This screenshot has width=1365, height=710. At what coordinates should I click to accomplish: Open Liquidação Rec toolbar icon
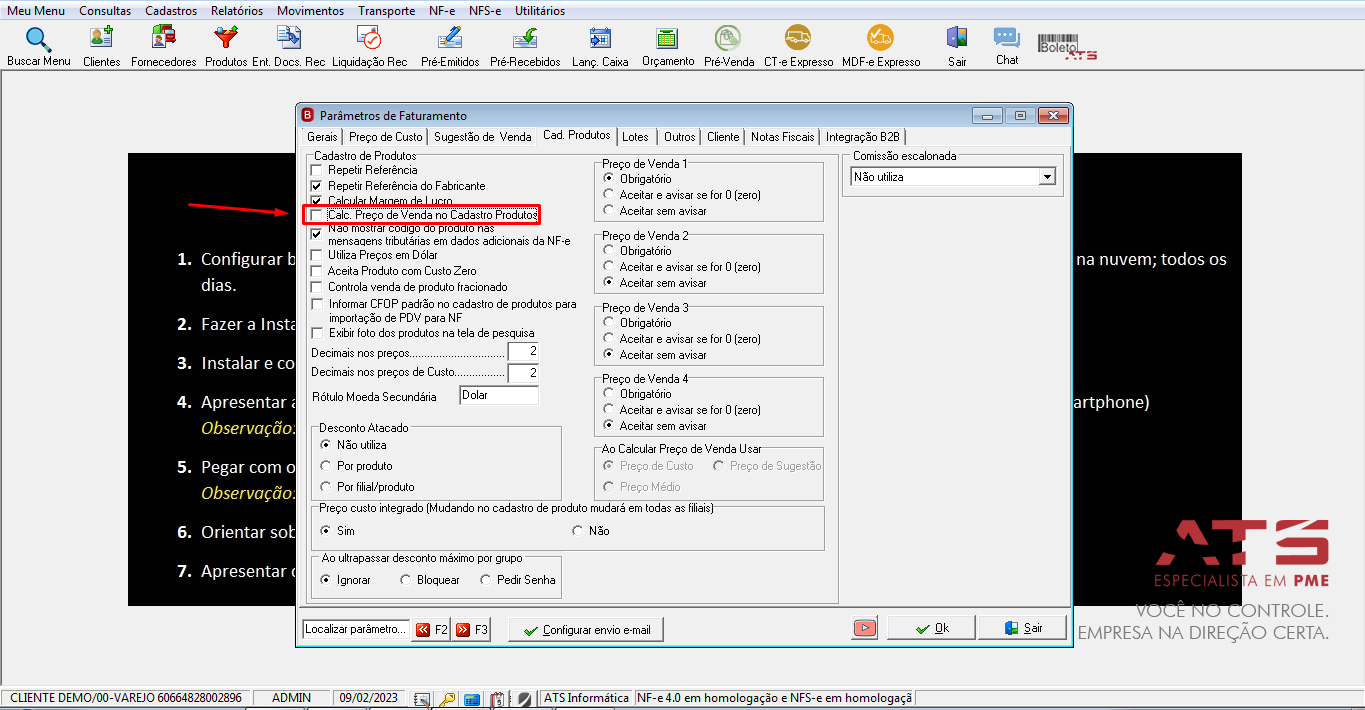[x=369, y=38]
